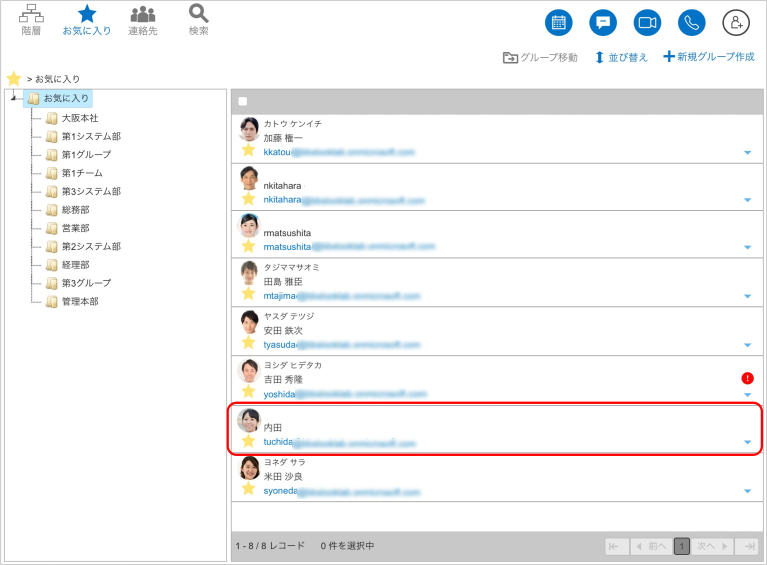This screenshot has height=565, width=767.
Task: Select the 営業部 folder in the tree
Action: pyautogui.click(x=68, y=228)
